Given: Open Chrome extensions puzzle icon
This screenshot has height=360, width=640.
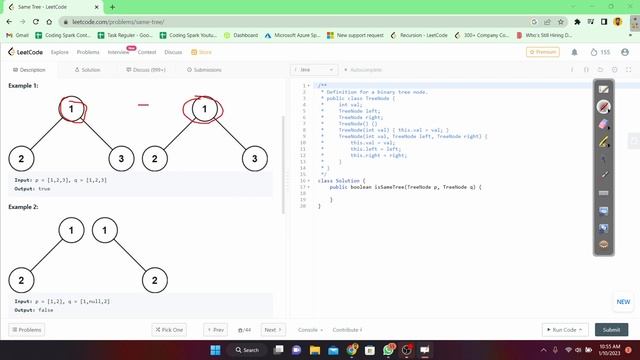Looking at the screenshot, I should pyautogui.click(x=577, y=22).
